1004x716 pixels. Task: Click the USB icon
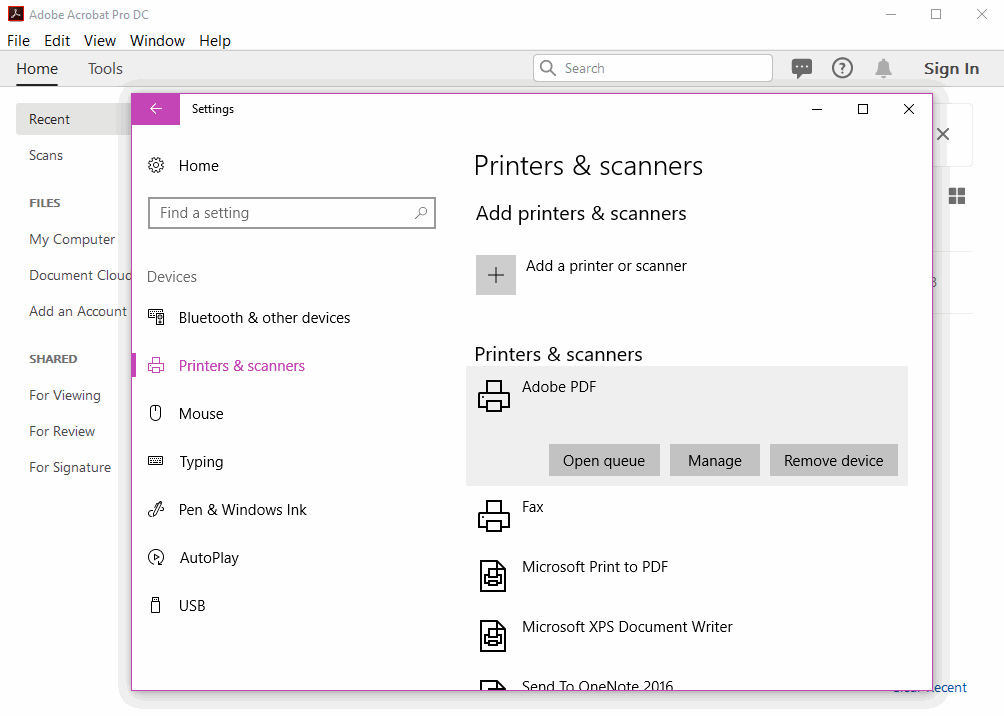tap(155, 605)
